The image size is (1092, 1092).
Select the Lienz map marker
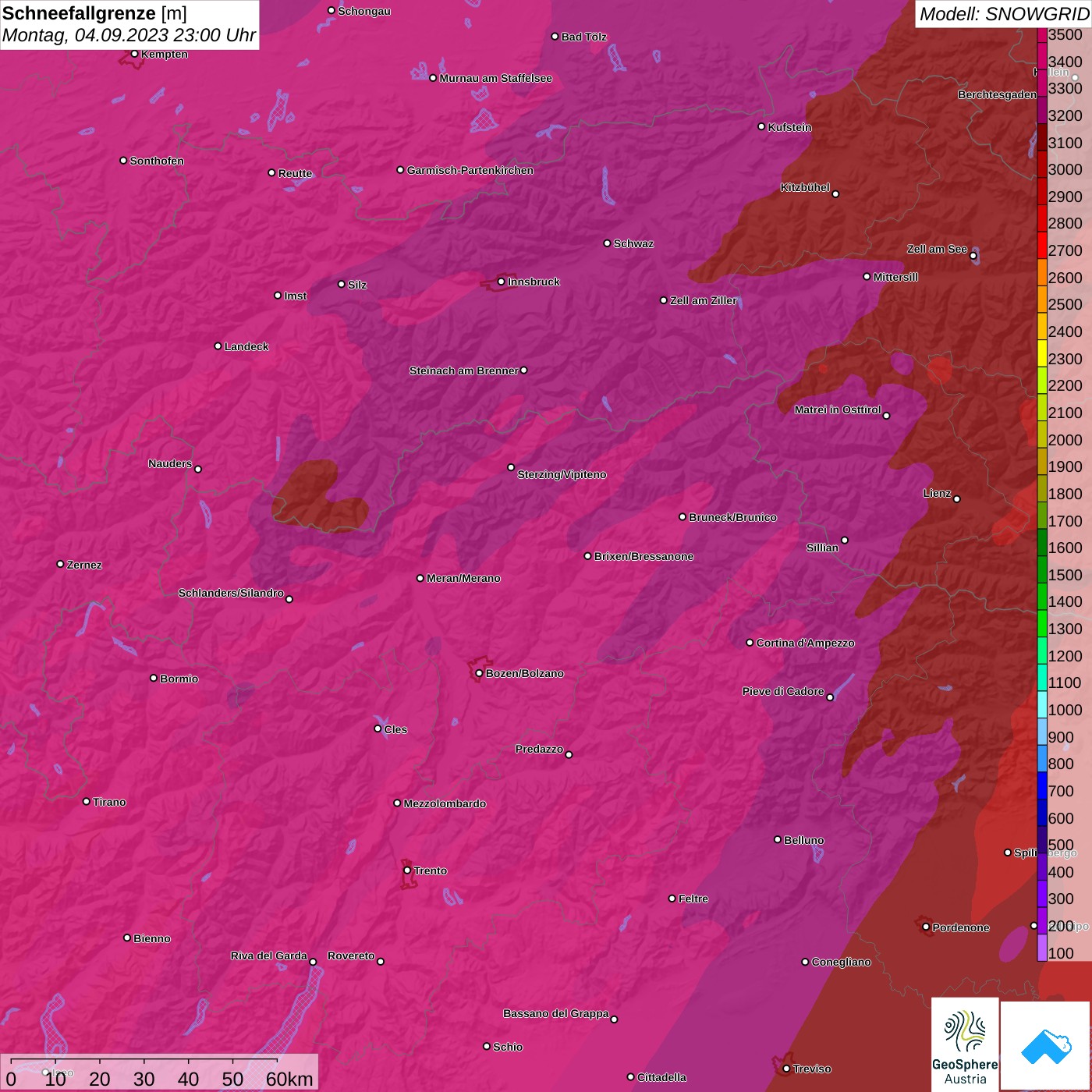[956, 499]
